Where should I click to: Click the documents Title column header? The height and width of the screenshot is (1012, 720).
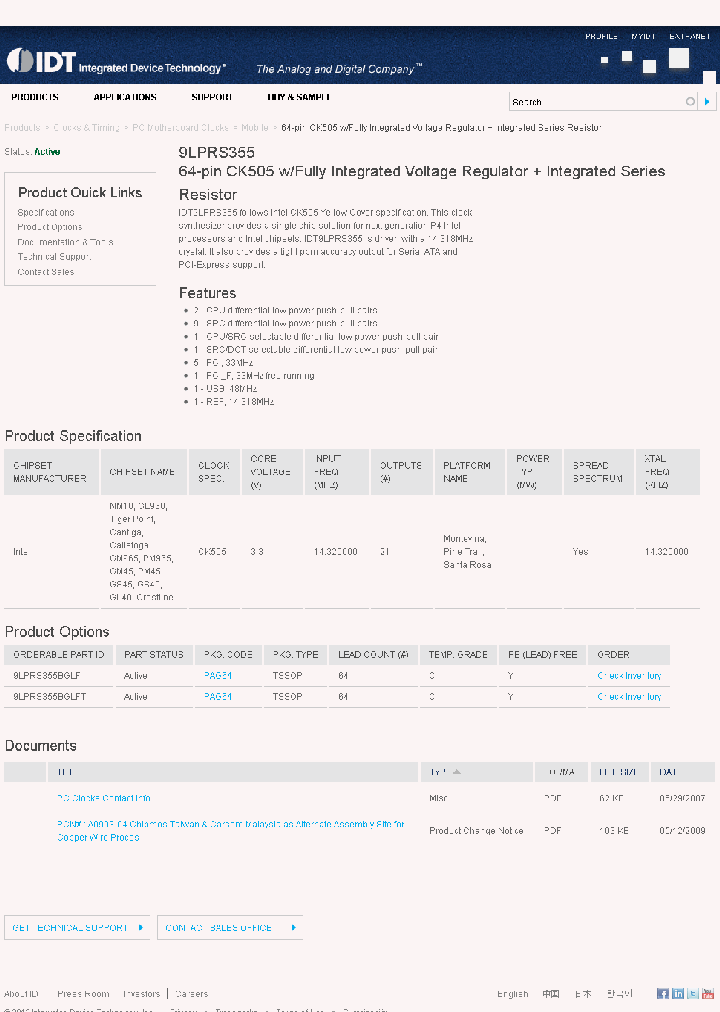[x=232, y=772]
